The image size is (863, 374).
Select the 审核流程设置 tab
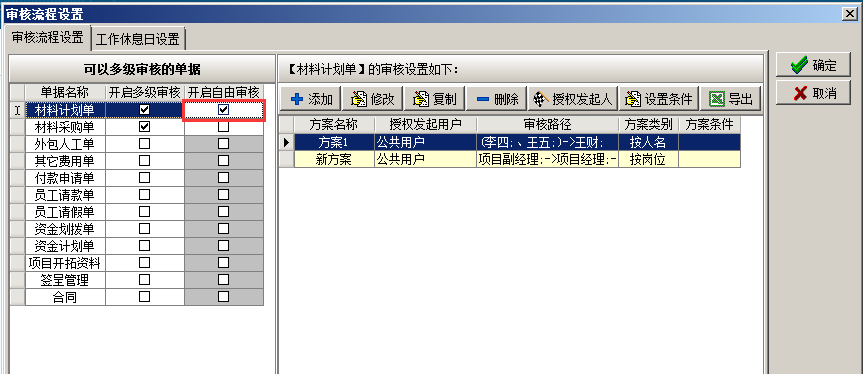47,37
